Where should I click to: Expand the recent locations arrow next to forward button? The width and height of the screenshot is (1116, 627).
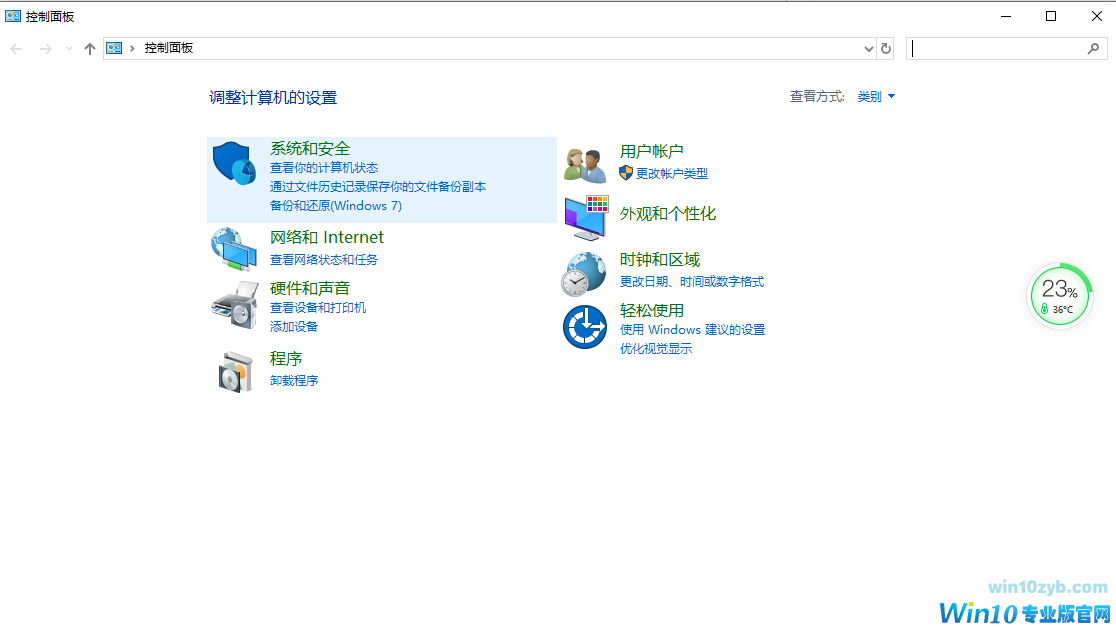point(68,47)
